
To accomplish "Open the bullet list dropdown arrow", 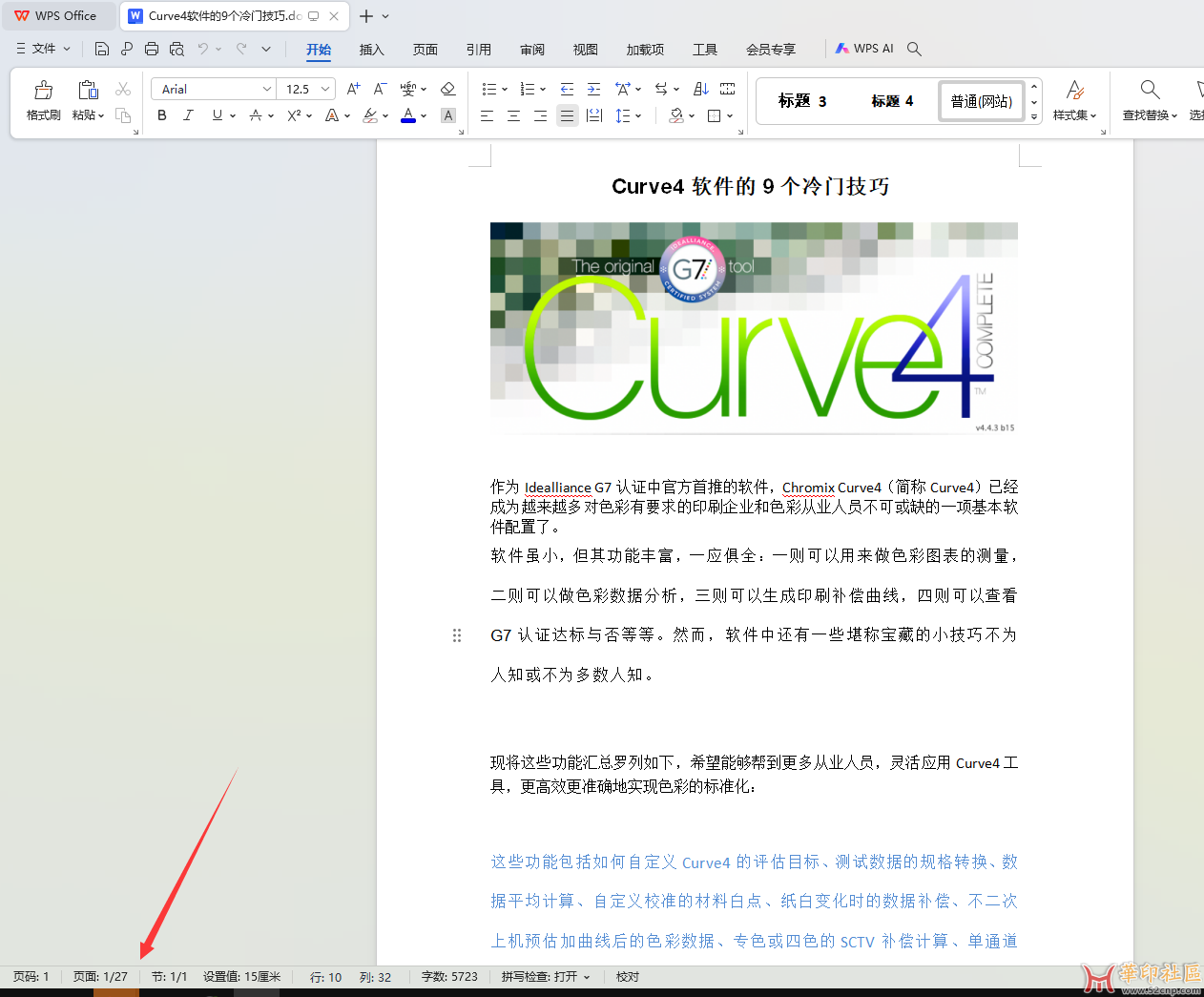I will point(505,90).
